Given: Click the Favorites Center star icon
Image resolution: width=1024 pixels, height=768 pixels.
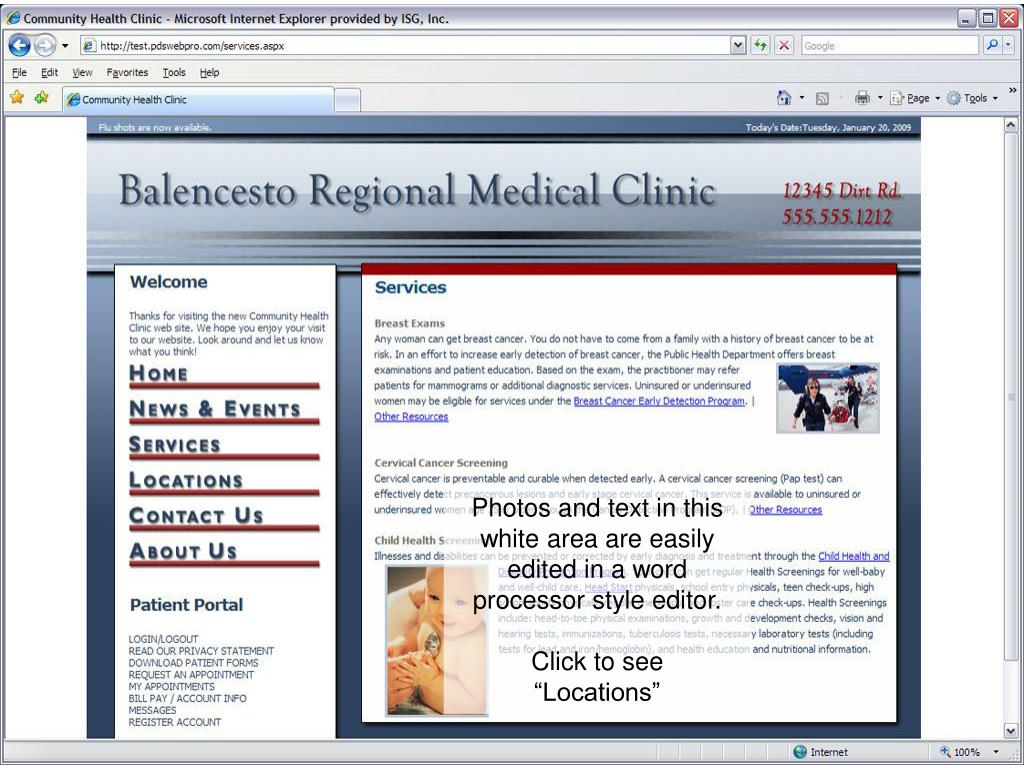Looking at the screenshot, I should tap(18, 98).
